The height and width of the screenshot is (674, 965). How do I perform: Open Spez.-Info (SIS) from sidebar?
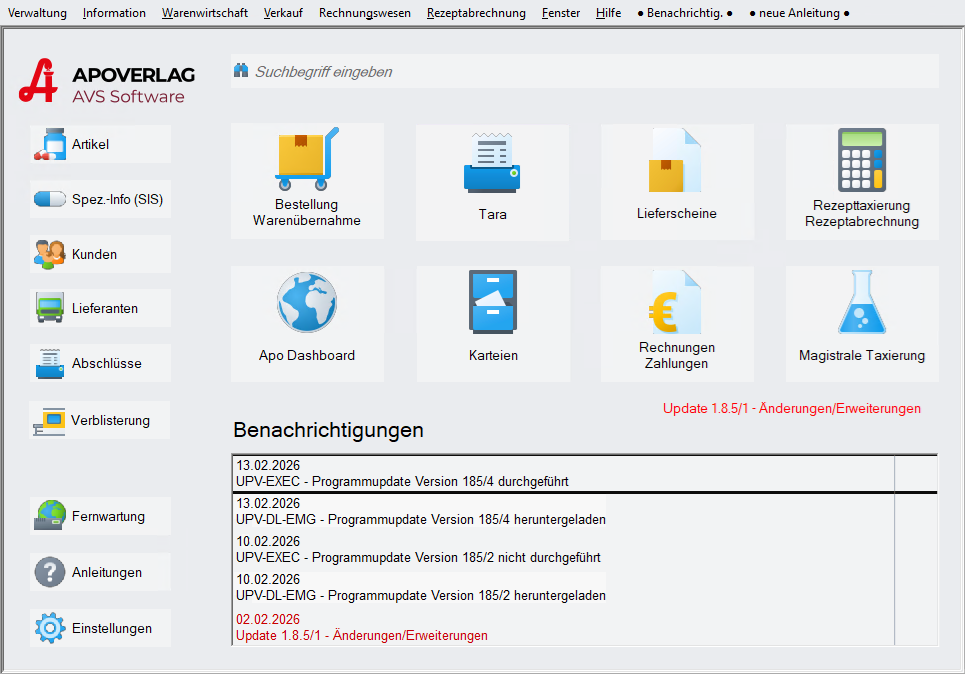coord(100,199)
